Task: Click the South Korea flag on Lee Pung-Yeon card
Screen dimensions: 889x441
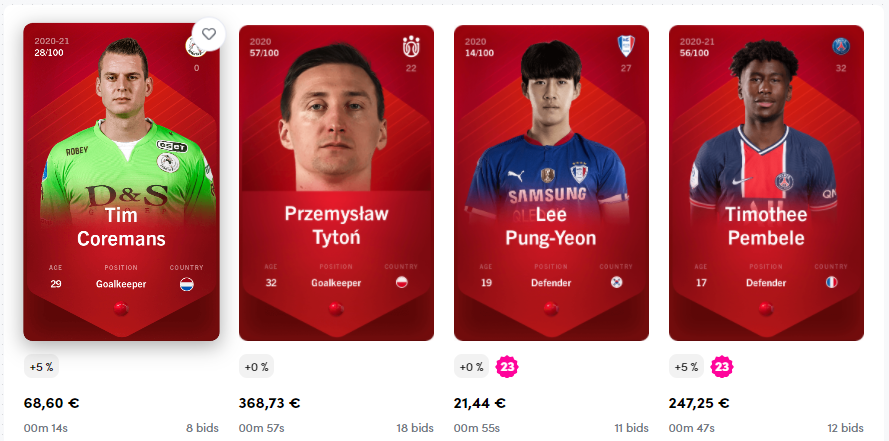Action: (x=616, y=282)
